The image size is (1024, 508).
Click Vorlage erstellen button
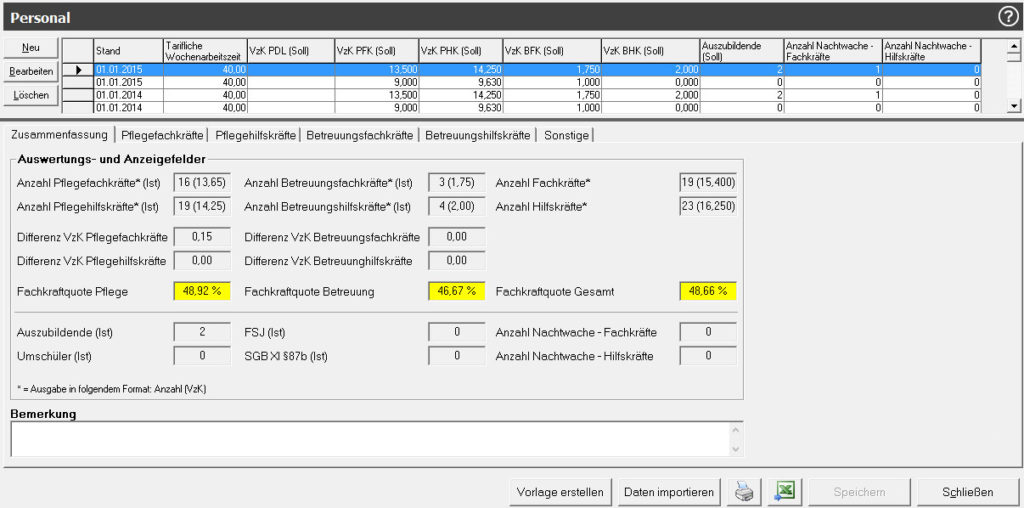(x=560, y=492)
